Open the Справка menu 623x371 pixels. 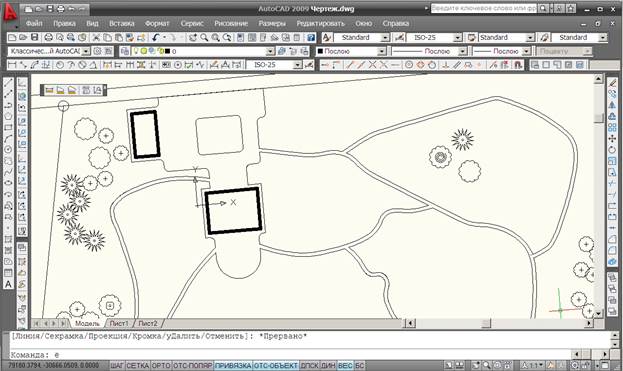click(x=396, y=23)
